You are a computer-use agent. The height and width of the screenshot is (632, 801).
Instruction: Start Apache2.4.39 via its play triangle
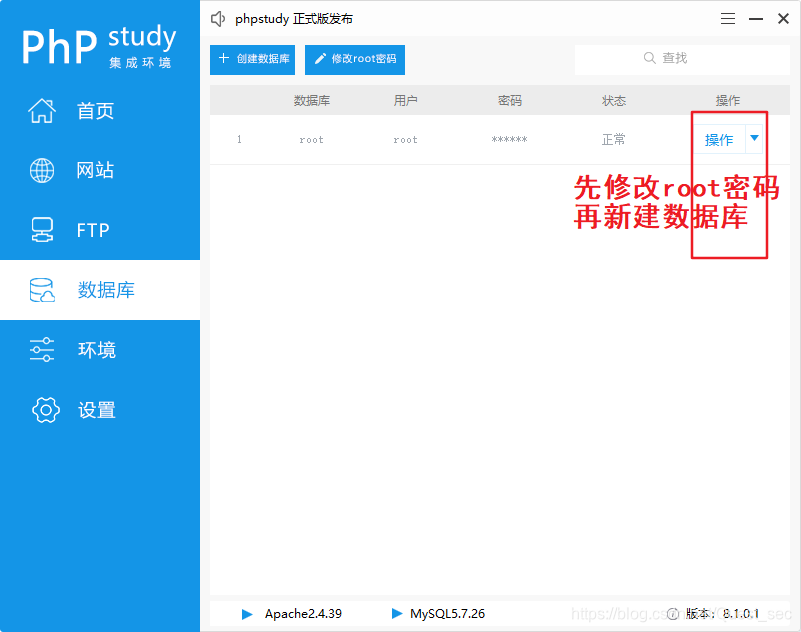point(246,614)
